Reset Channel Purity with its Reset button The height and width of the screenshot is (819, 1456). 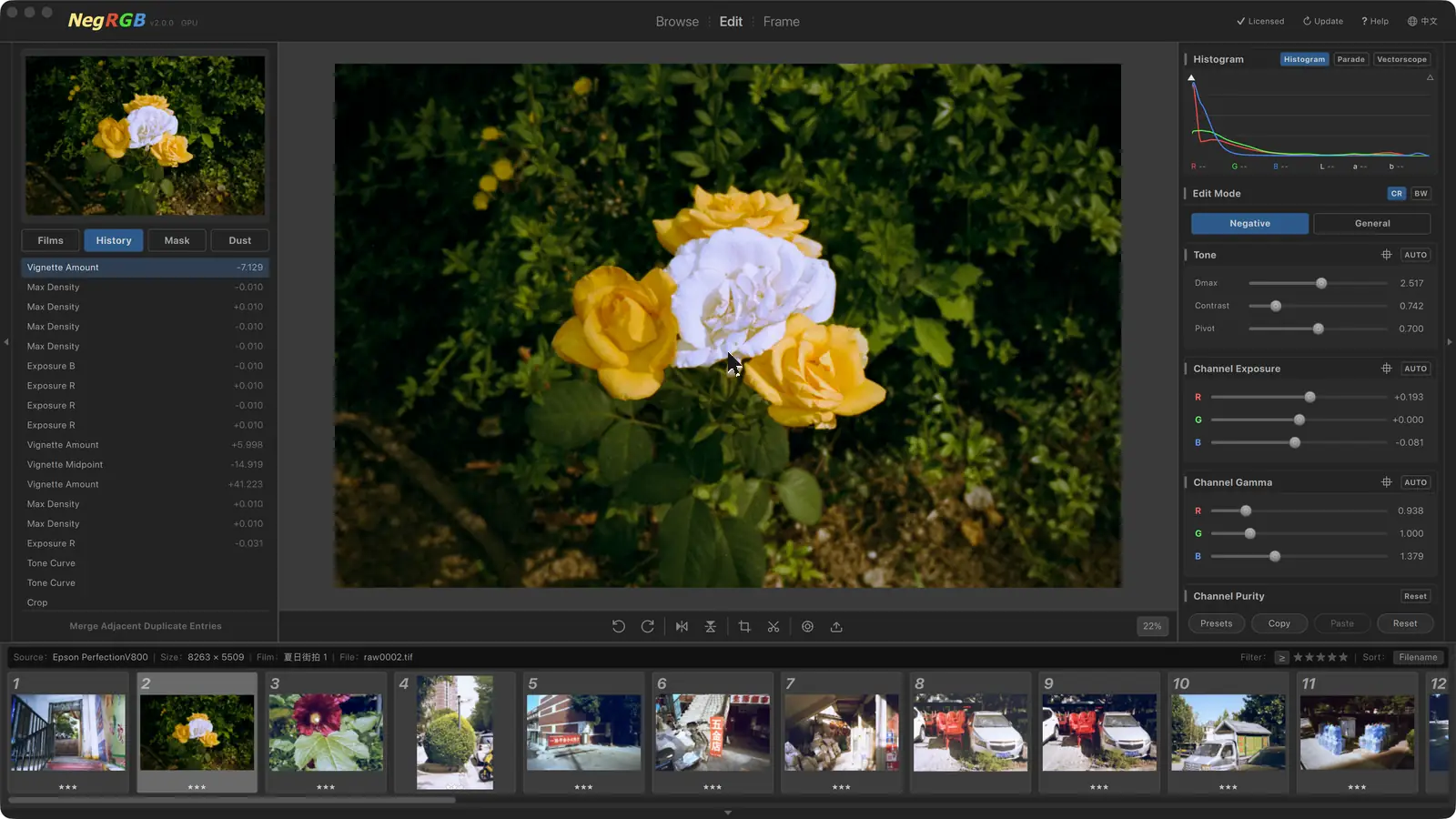click(1416, 596)
